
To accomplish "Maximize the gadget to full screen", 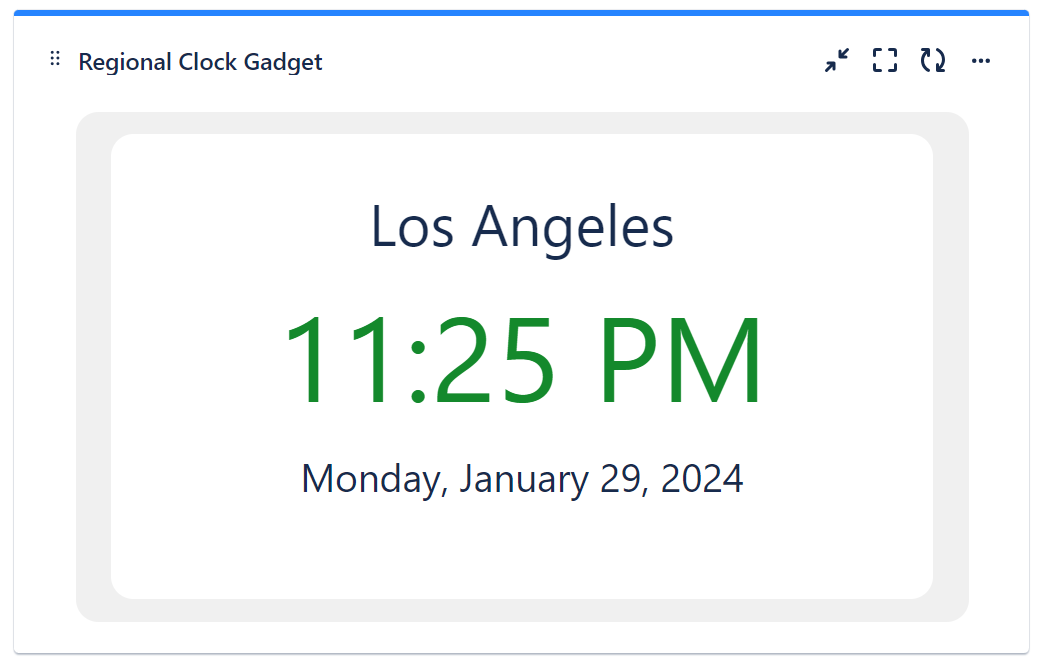I will point(884,61).
